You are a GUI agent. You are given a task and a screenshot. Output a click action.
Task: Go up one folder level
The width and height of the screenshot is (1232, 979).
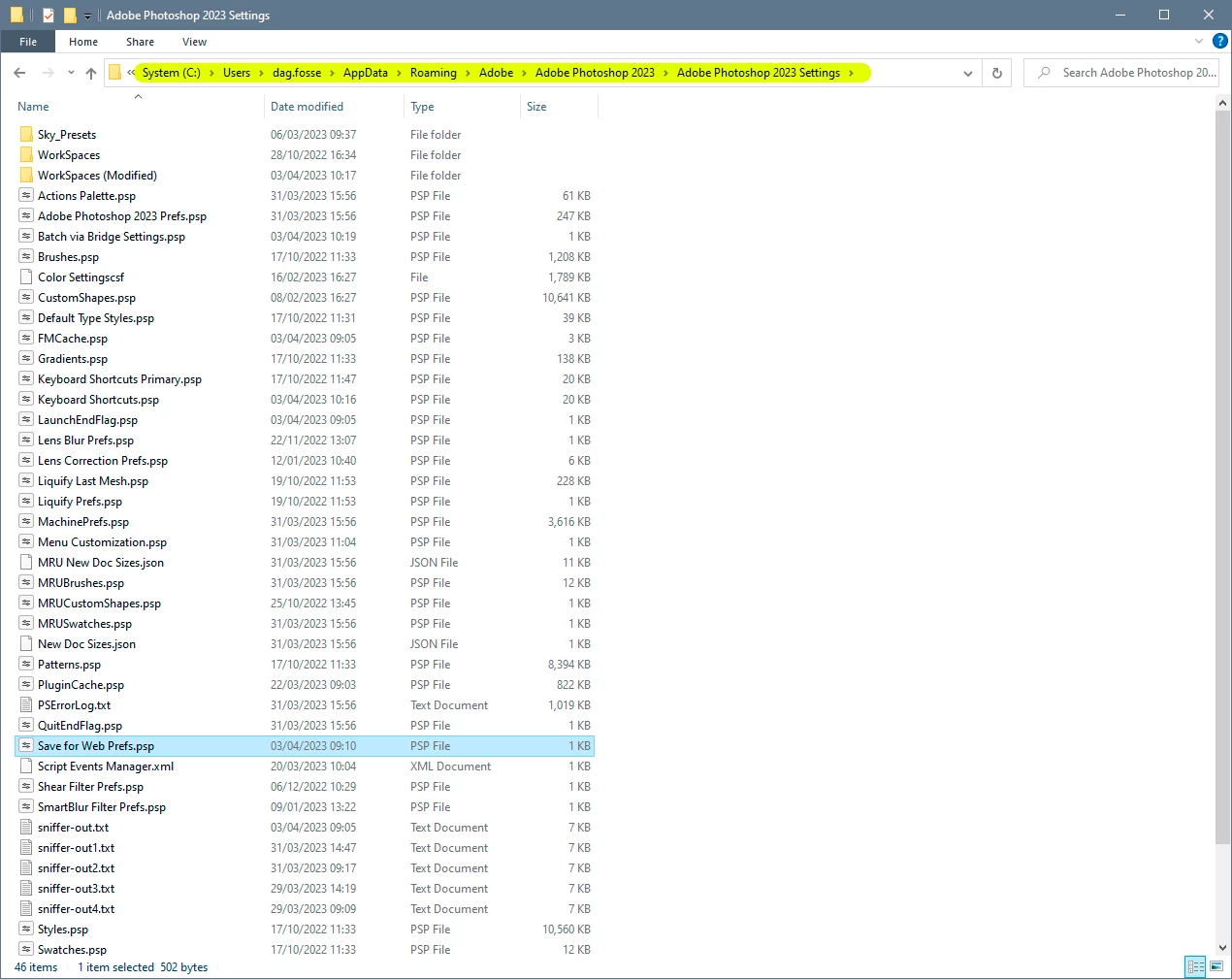pos(91,73)
